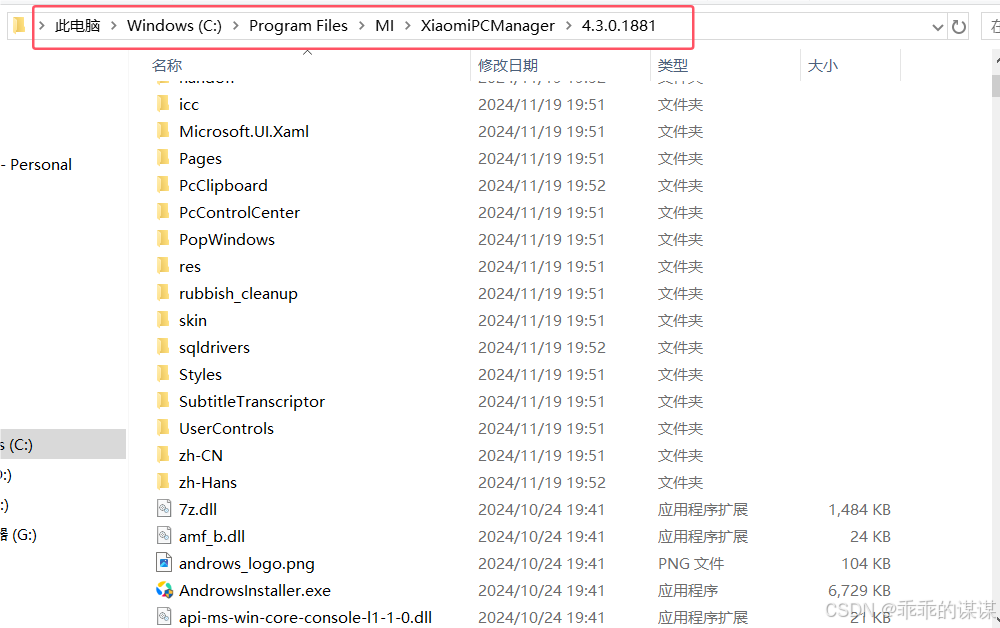Select the UserControls folder icon

click(x=163, y=428)
